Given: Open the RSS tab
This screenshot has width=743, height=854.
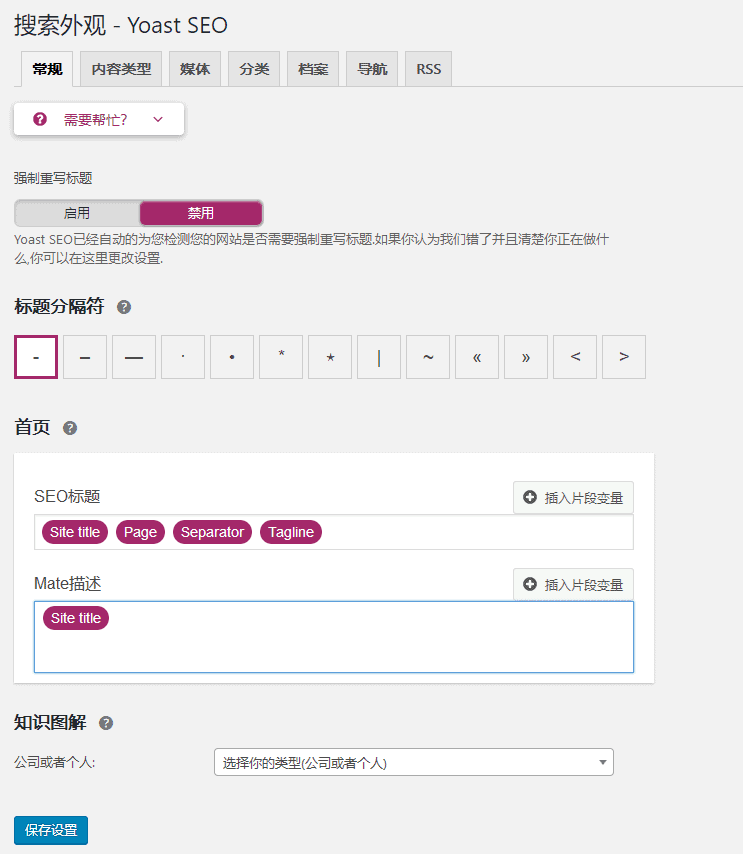Looking at the screenshot, I should (428, 69).
